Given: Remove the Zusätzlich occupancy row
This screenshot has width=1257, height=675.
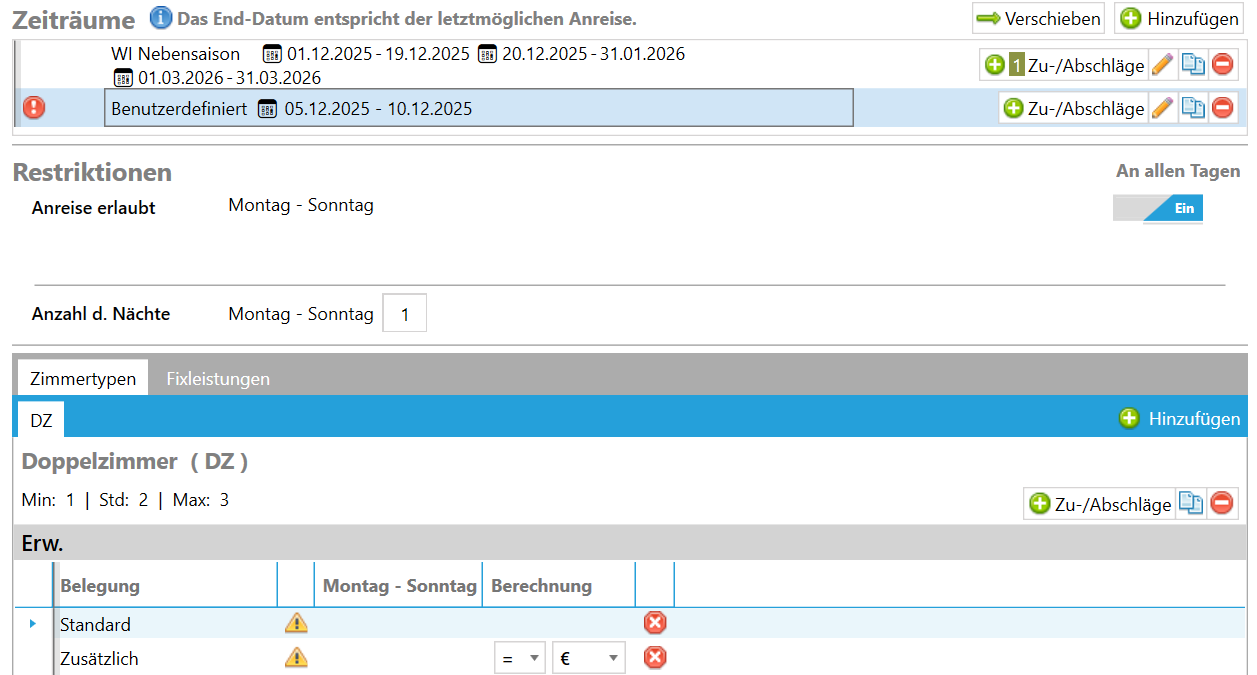Looking at the screenshot, I should [654, 657].
